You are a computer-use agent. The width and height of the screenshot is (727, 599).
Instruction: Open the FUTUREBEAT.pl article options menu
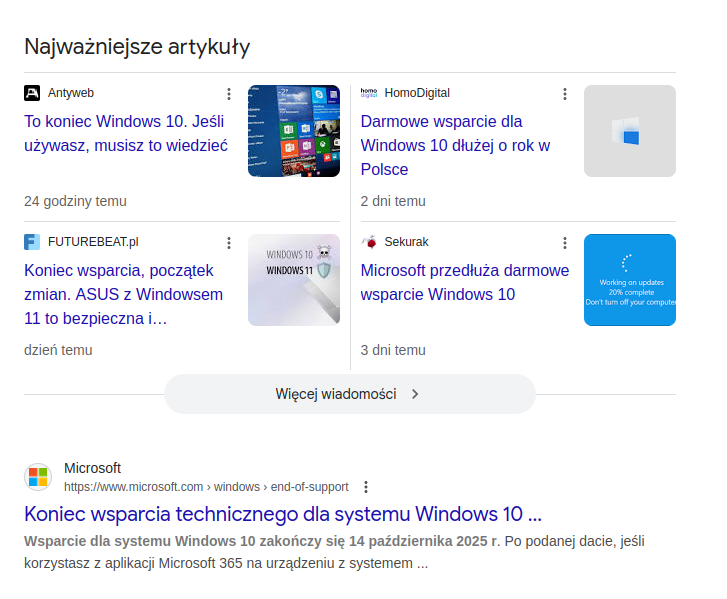coord(229,243)
